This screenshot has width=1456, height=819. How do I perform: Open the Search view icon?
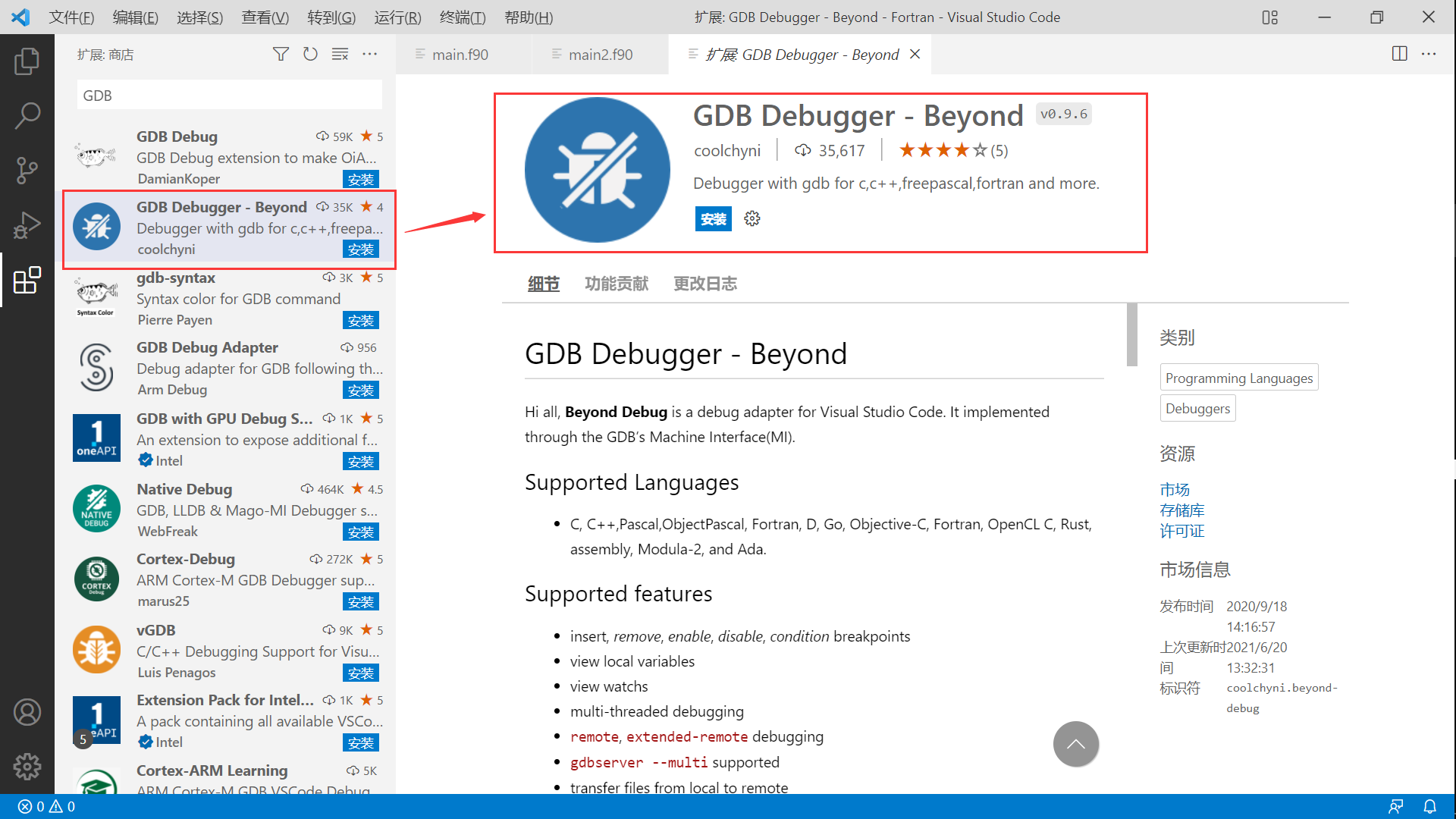tap(27, 116)
